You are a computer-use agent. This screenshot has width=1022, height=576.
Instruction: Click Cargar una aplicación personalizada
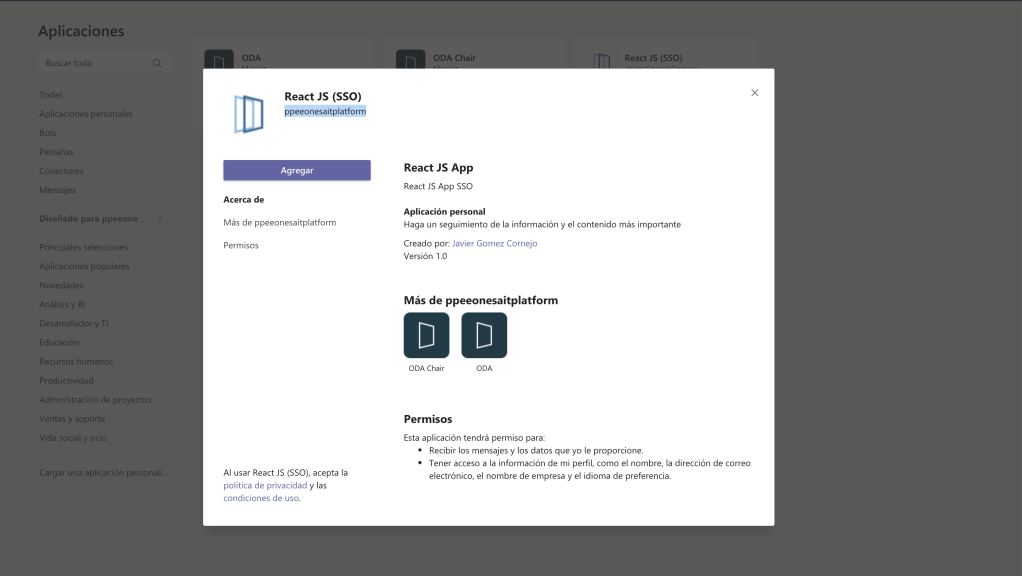tap(103, 472)
